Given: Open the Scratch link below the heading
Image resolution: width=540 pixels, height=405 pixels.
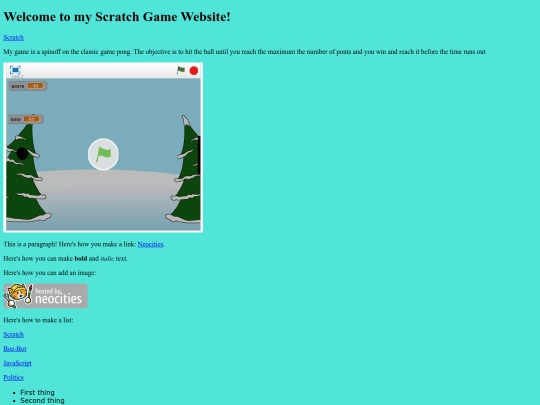Looking at the screenshot, I should (13, 38).
